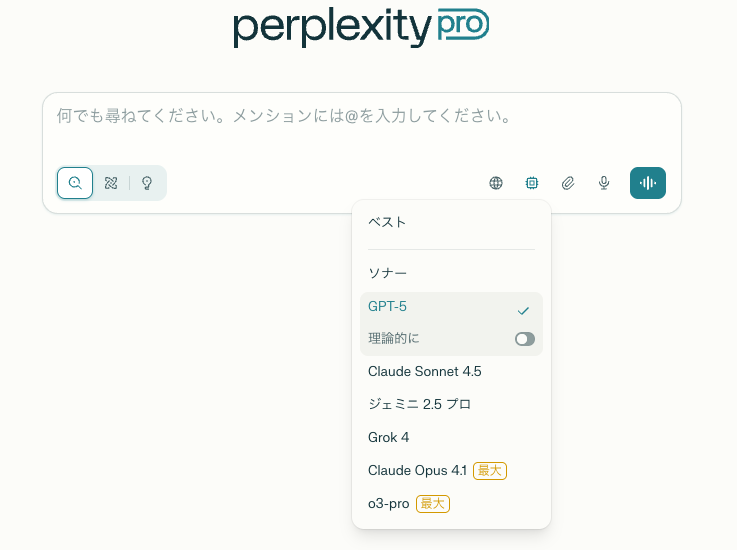Viewport: 737px width, 550px height.
Task: Choose ベスト from the model list
Action: tap(387, 222)
